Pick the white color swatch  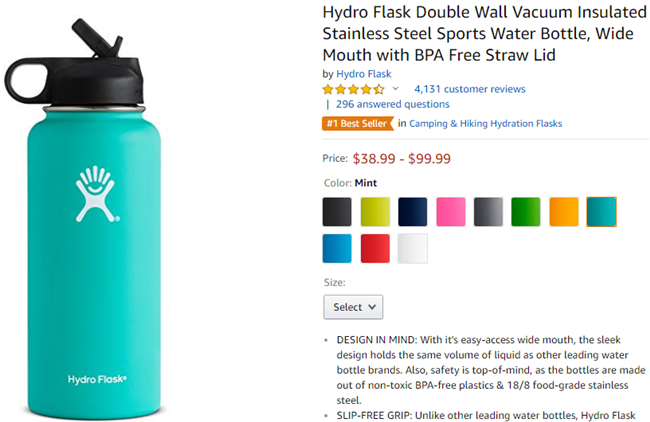pyautogui.click(x=412, y=249)
